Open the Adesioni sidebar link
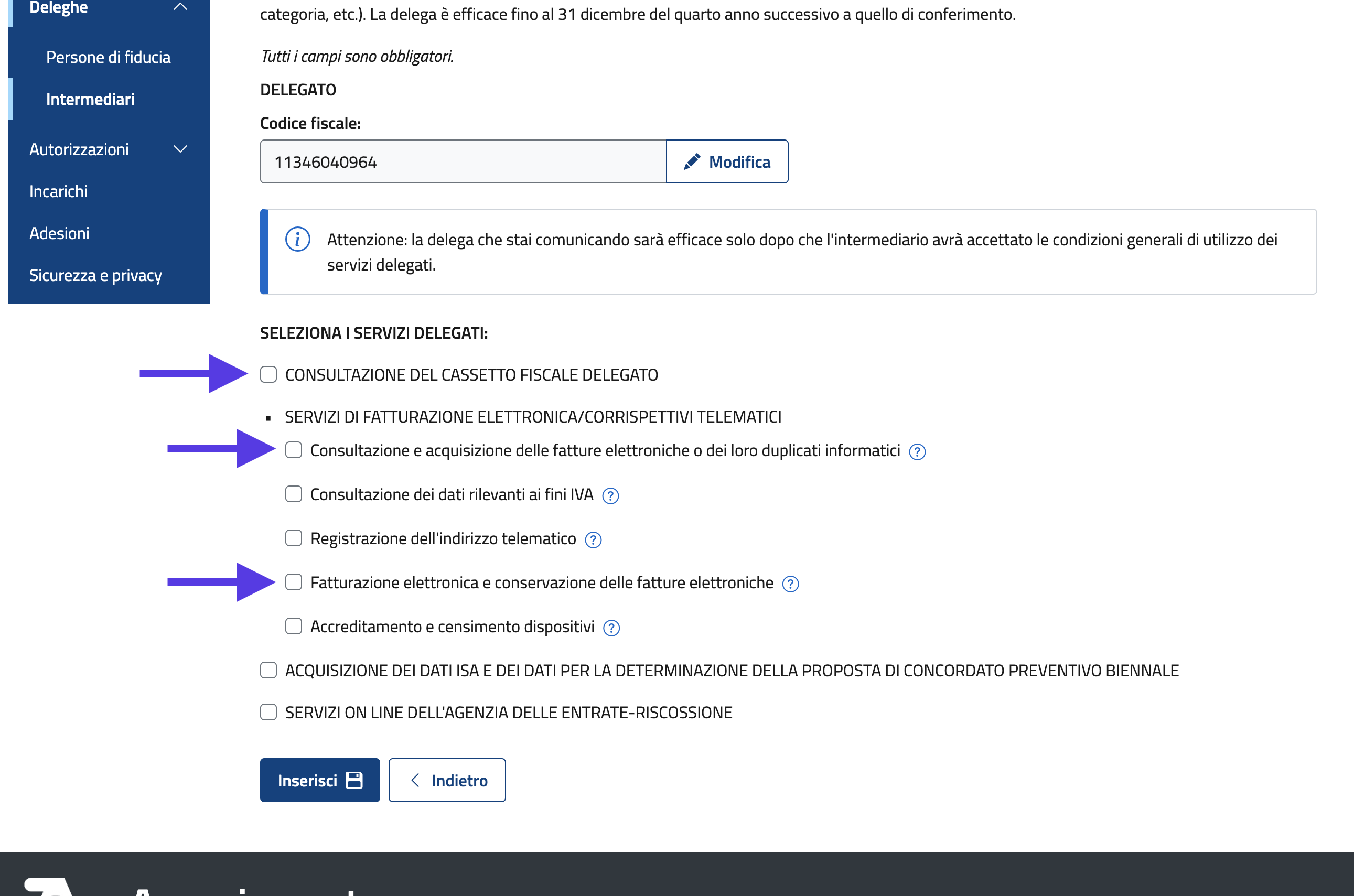Viewport: 1354px width, 896px height. [x=59, y=233]
